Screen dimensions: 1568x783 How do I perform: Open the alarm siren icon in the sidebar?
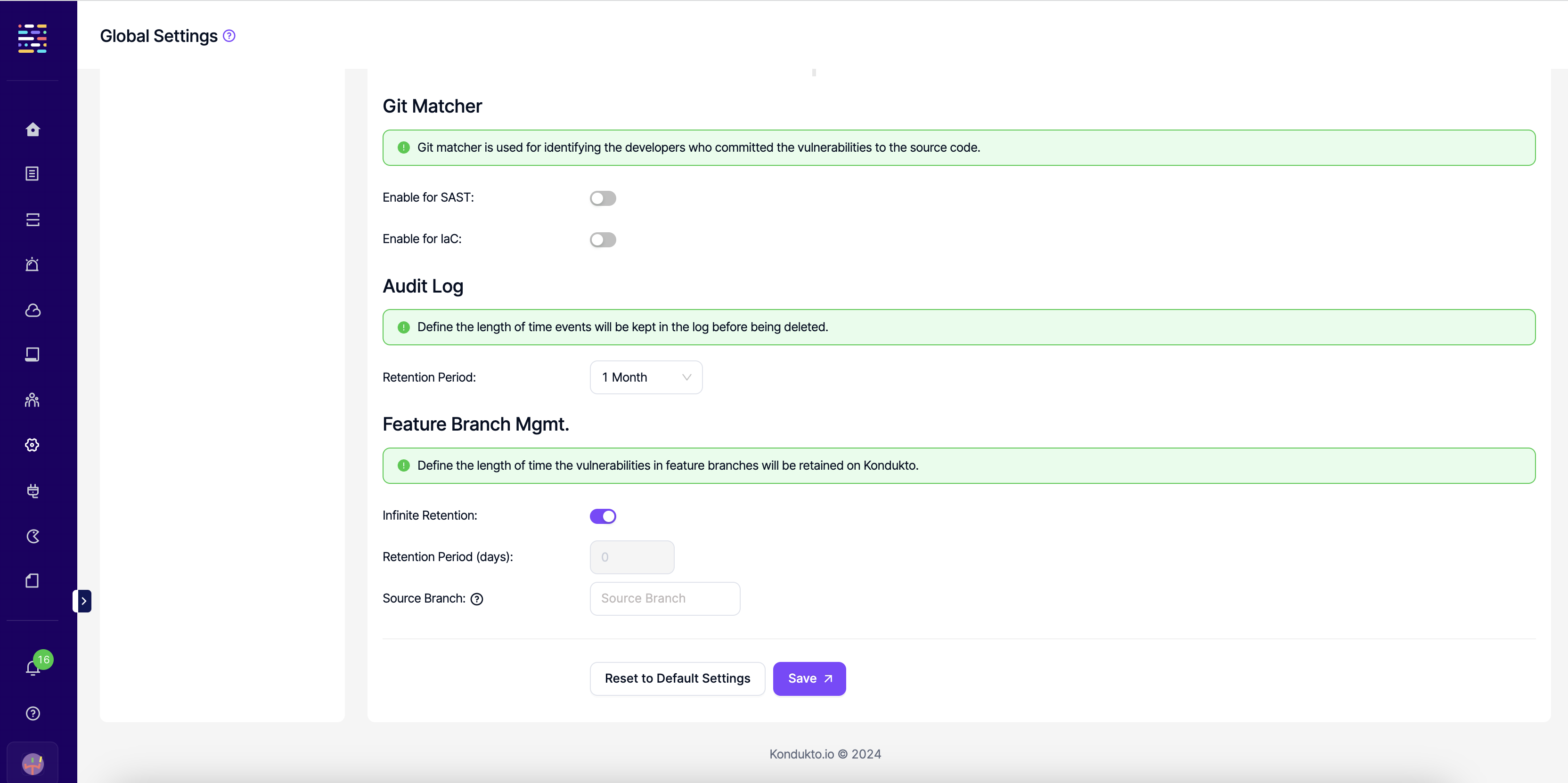pos(32,264)
